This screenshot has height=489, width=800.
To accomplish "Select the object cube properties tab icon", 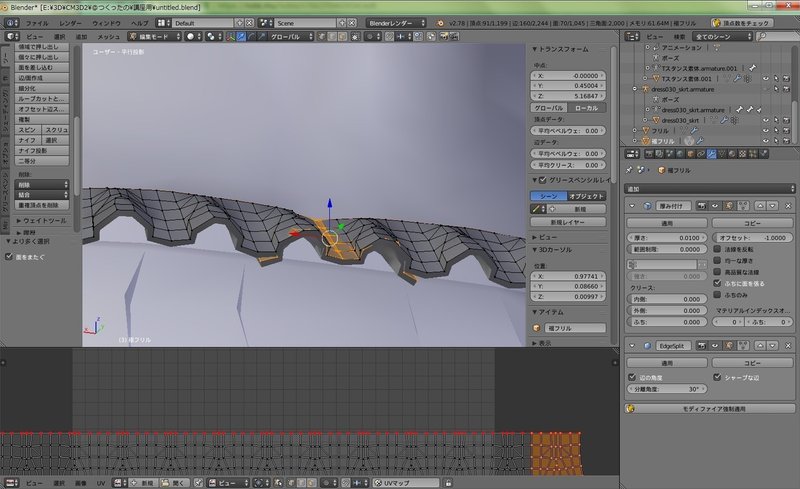I will (690, 154).
